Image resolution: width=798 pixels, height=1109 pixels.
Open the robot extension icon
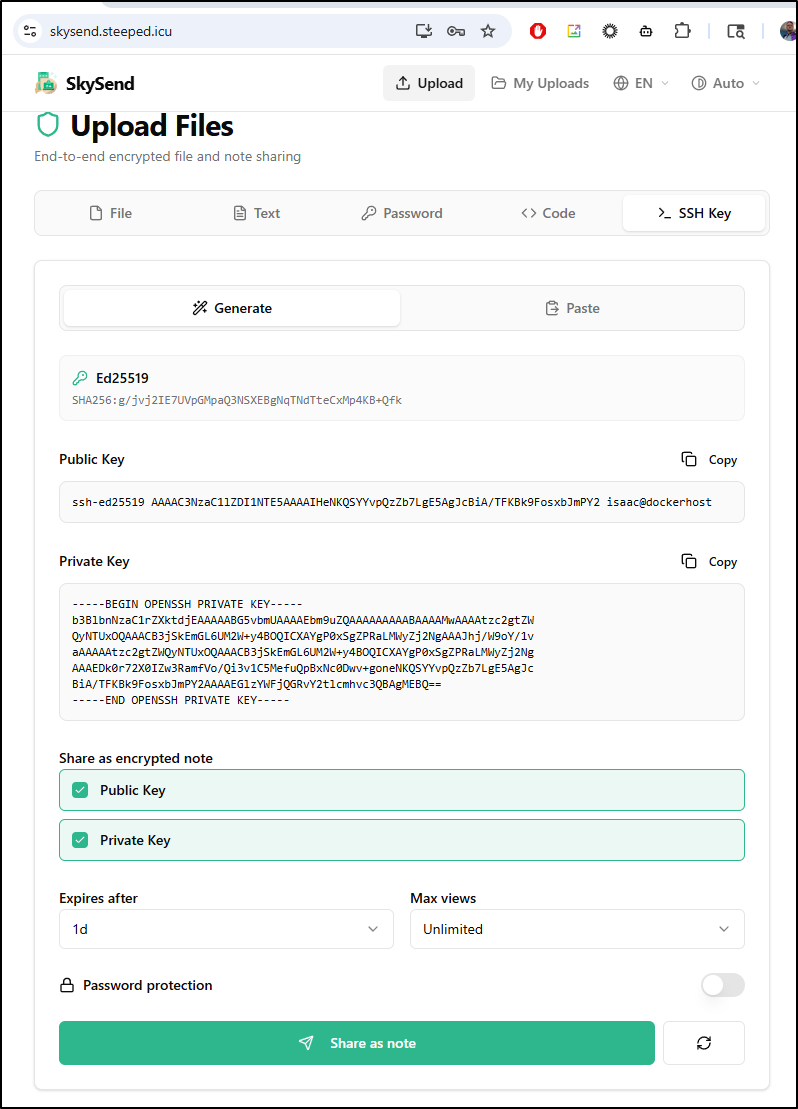tap(646, 31)
